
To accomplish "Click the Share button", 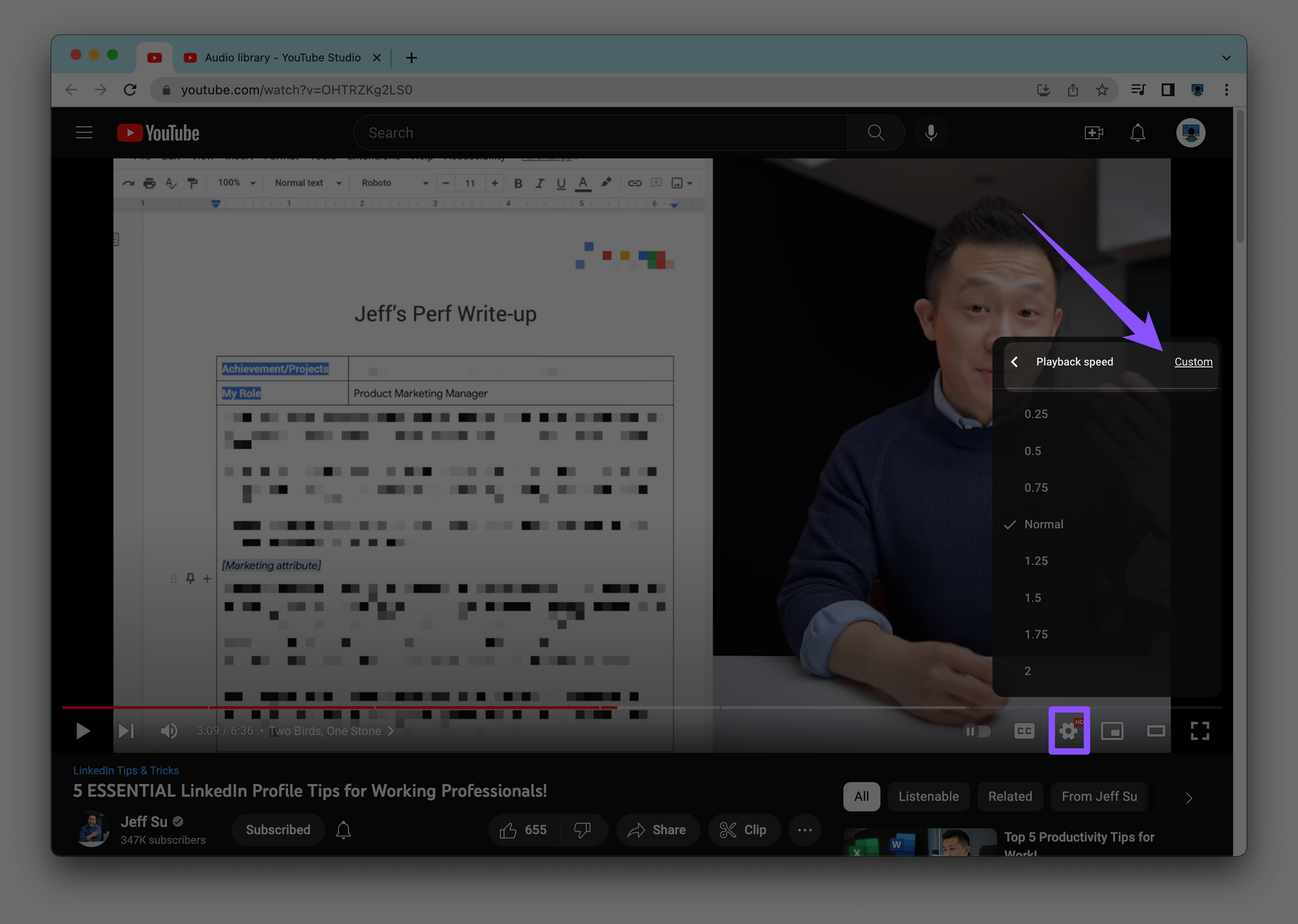I will [x=657, y=830].
